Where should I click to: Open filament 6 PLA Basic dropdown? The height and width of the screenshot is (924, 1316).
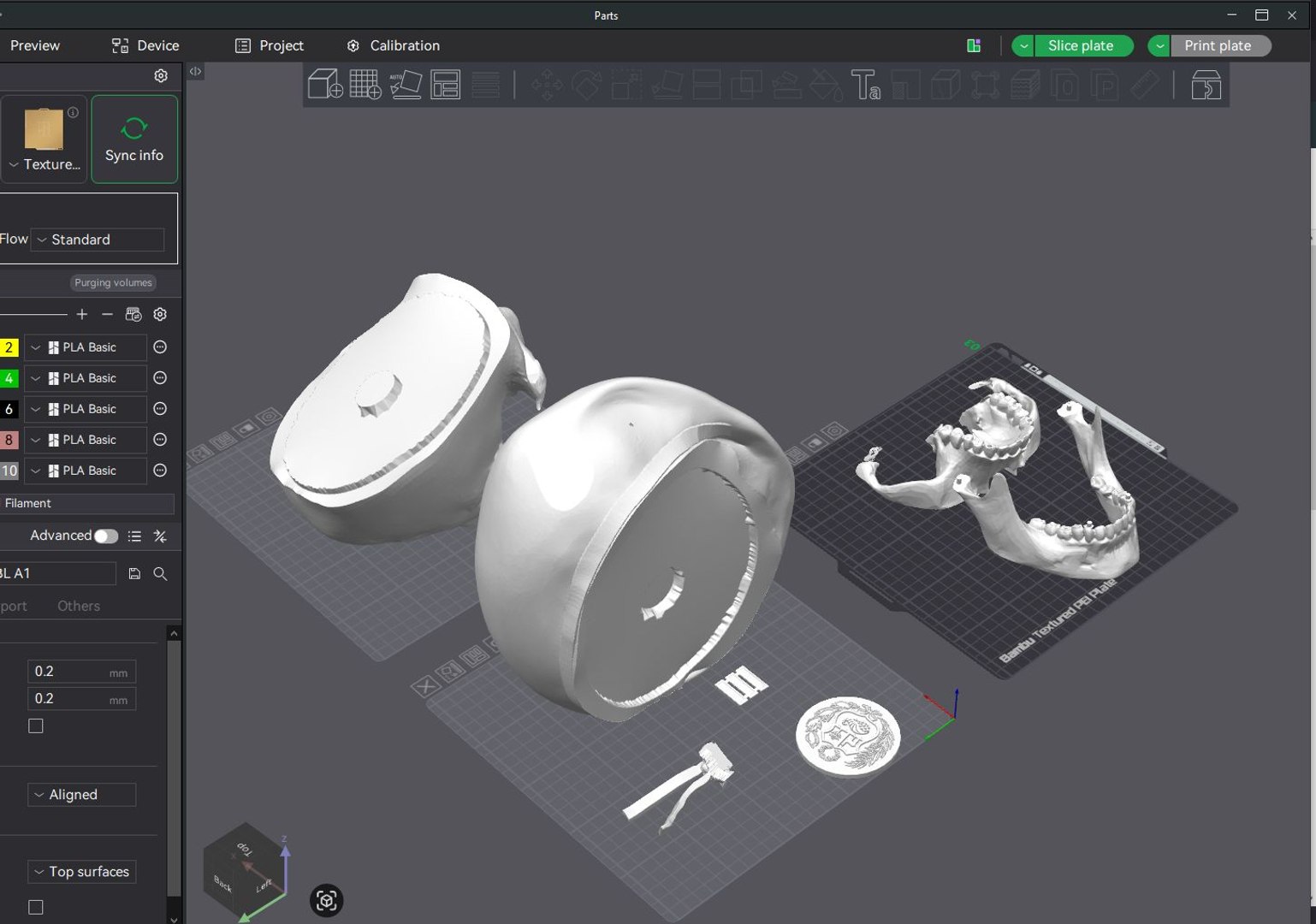[85, 409]
